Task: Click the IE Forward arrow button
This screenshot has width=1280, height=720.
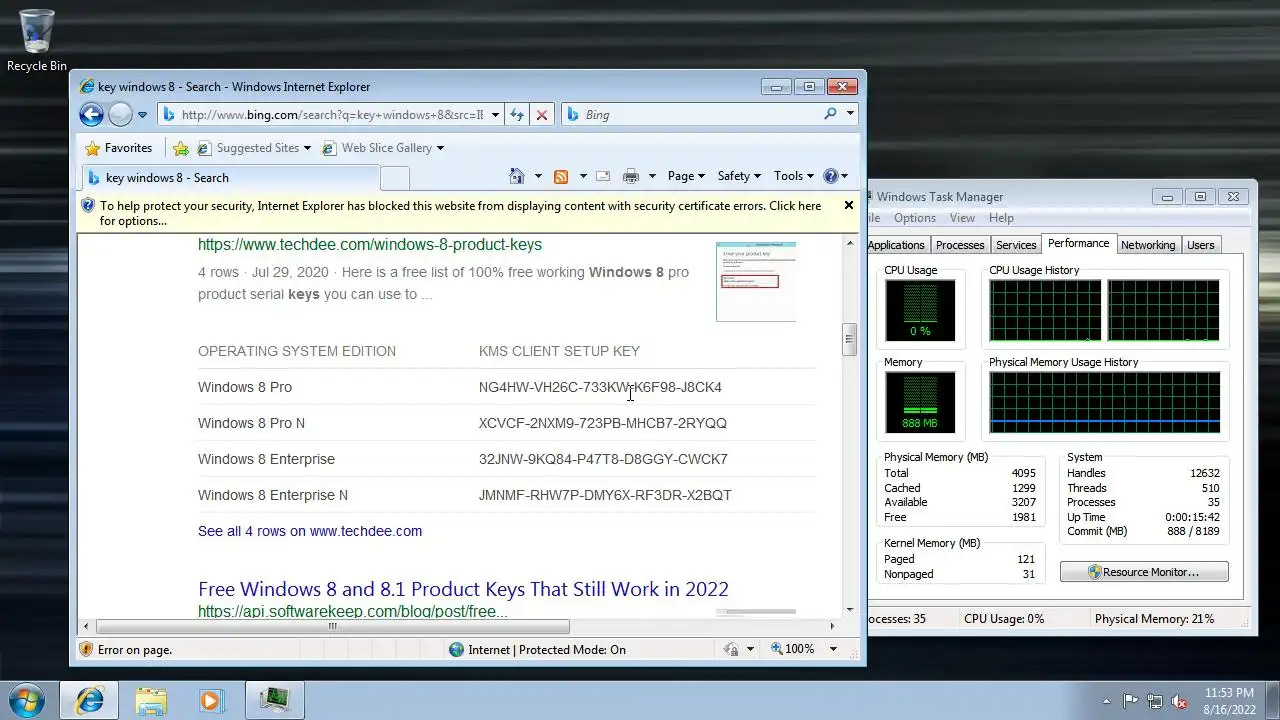Action: (x=120, y=114)
